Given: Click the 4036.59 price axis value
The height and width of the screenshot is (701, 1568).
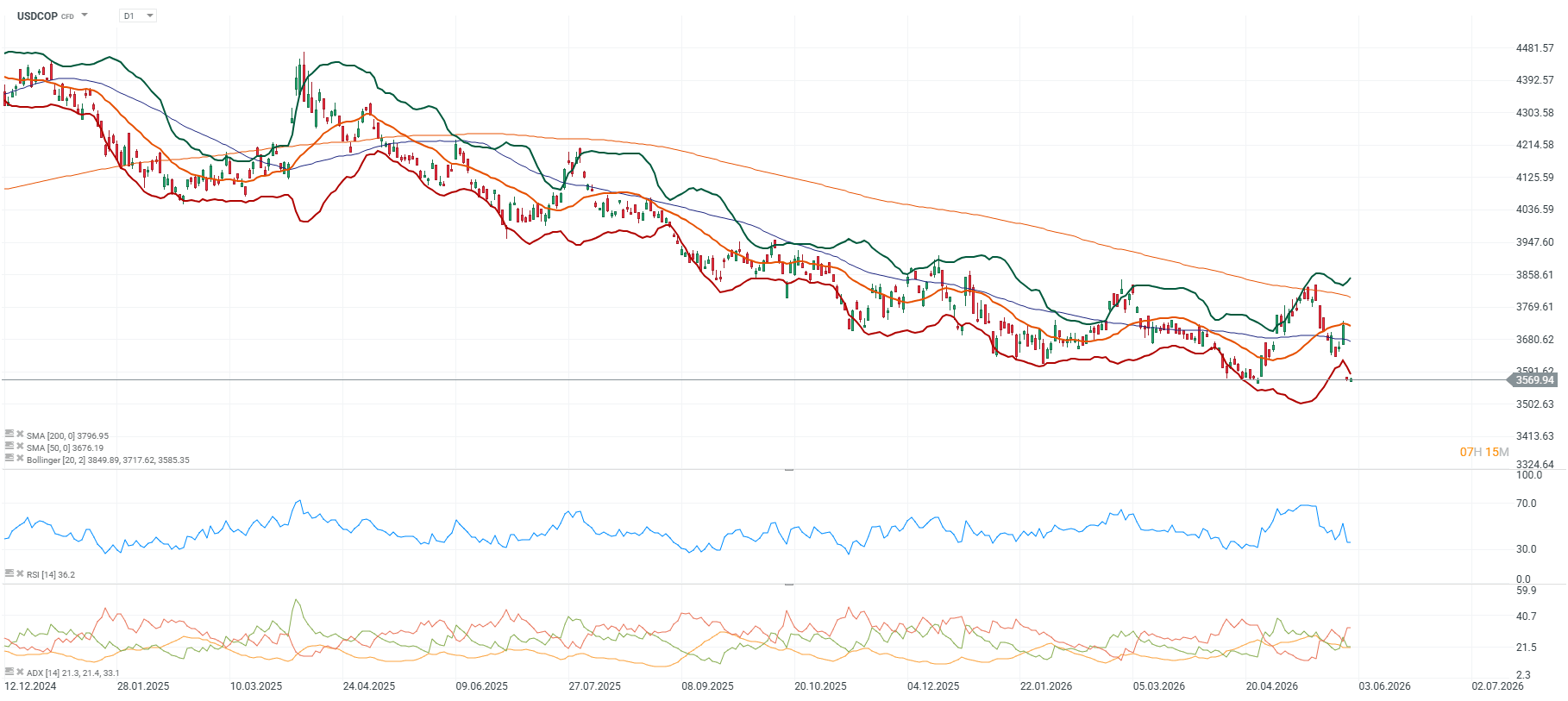Looking at the screenshot, I should click(x=1535, y=210).
